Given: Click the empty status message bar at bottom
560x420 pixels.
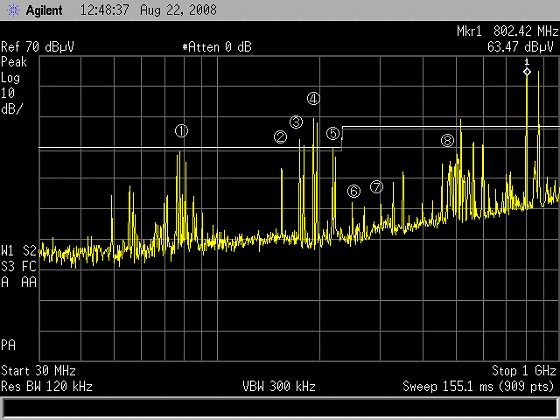Looking at the screenshot, I should (x=280, y=408).
